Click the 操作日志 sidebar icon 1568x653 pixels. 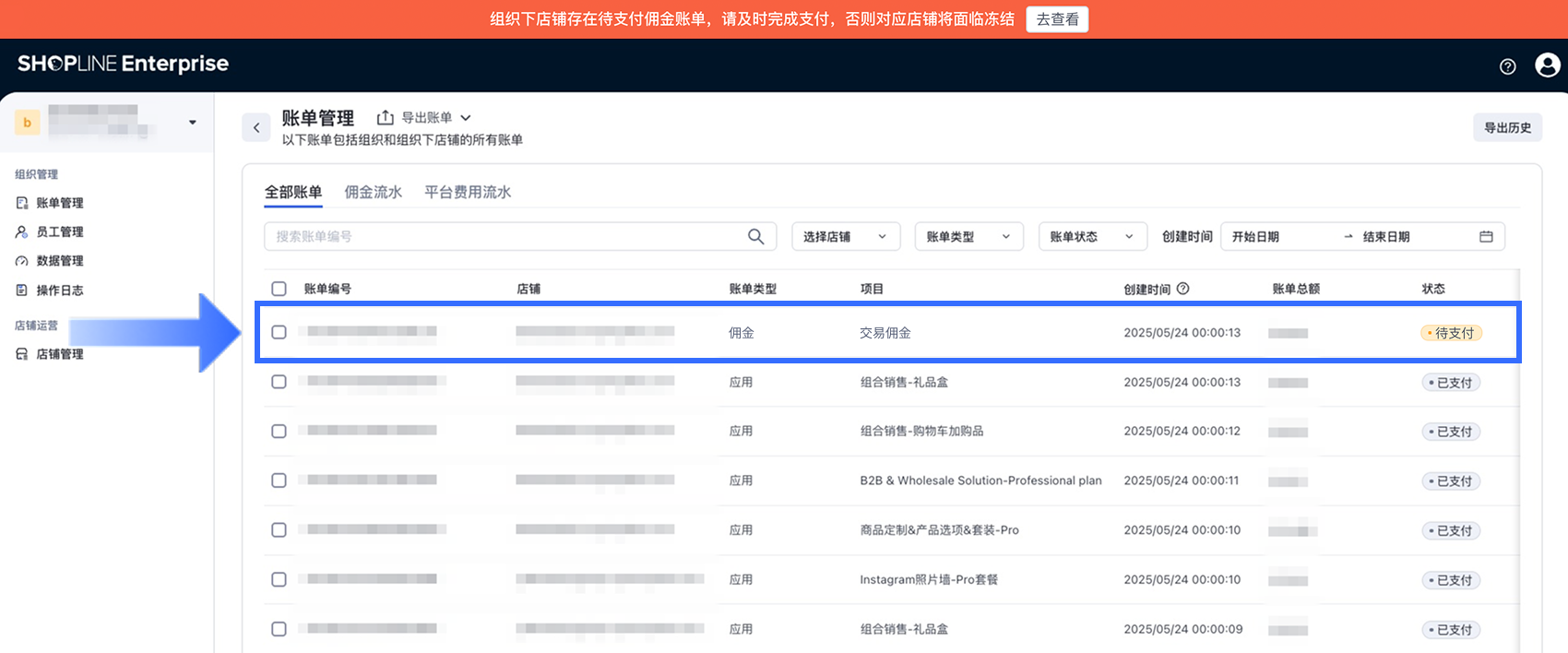pyautogui.click(x=21, y=290)
